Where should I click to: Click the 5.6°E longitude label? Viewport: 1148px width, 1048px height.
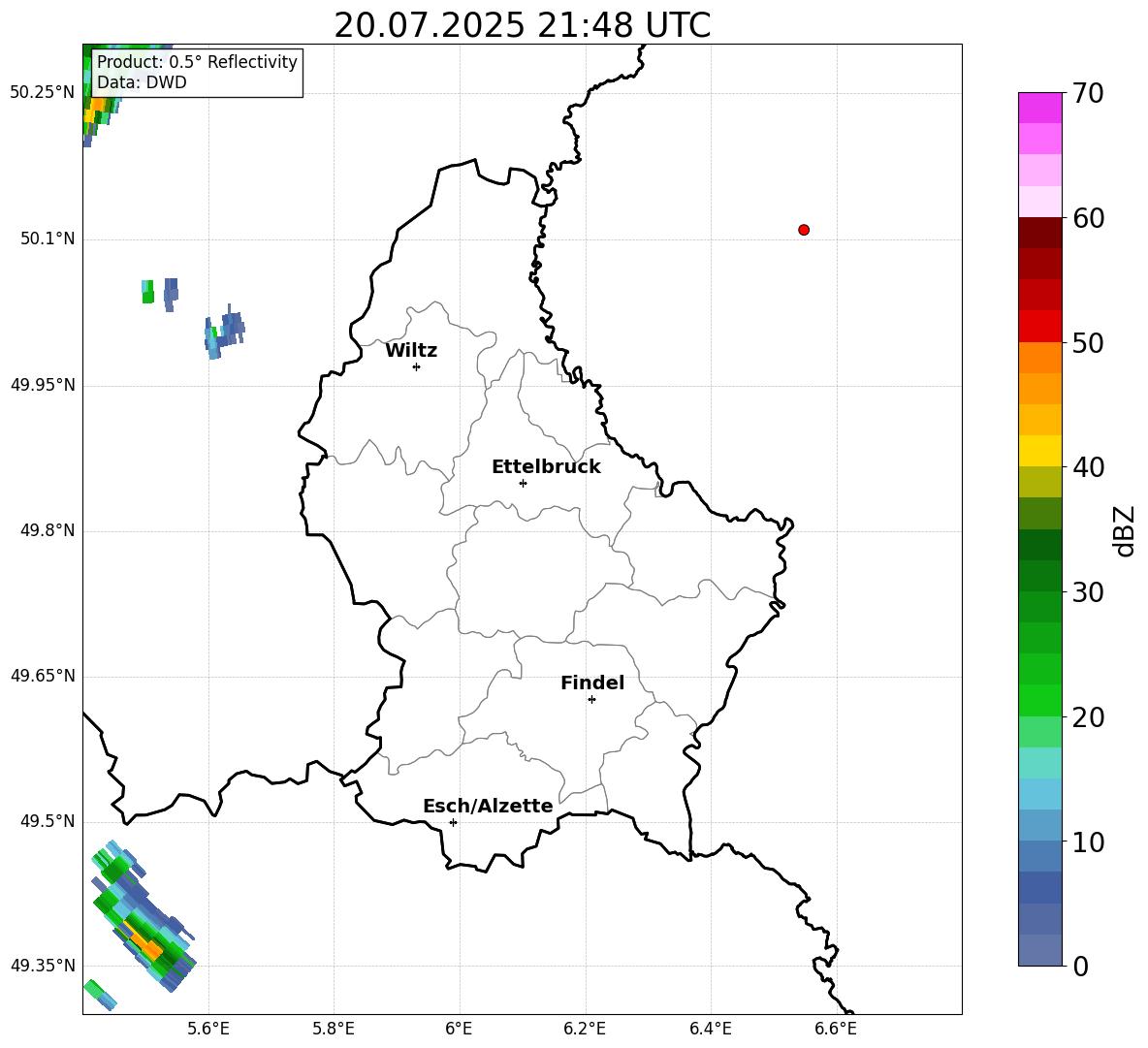[208, 1030]
